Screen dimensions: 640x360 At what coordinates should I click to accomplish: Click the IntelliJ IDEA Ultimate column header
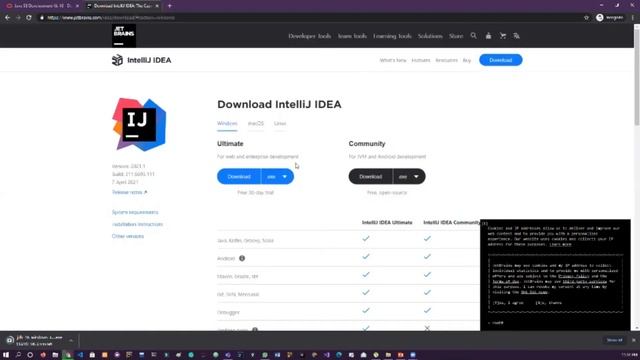point(387,222)
